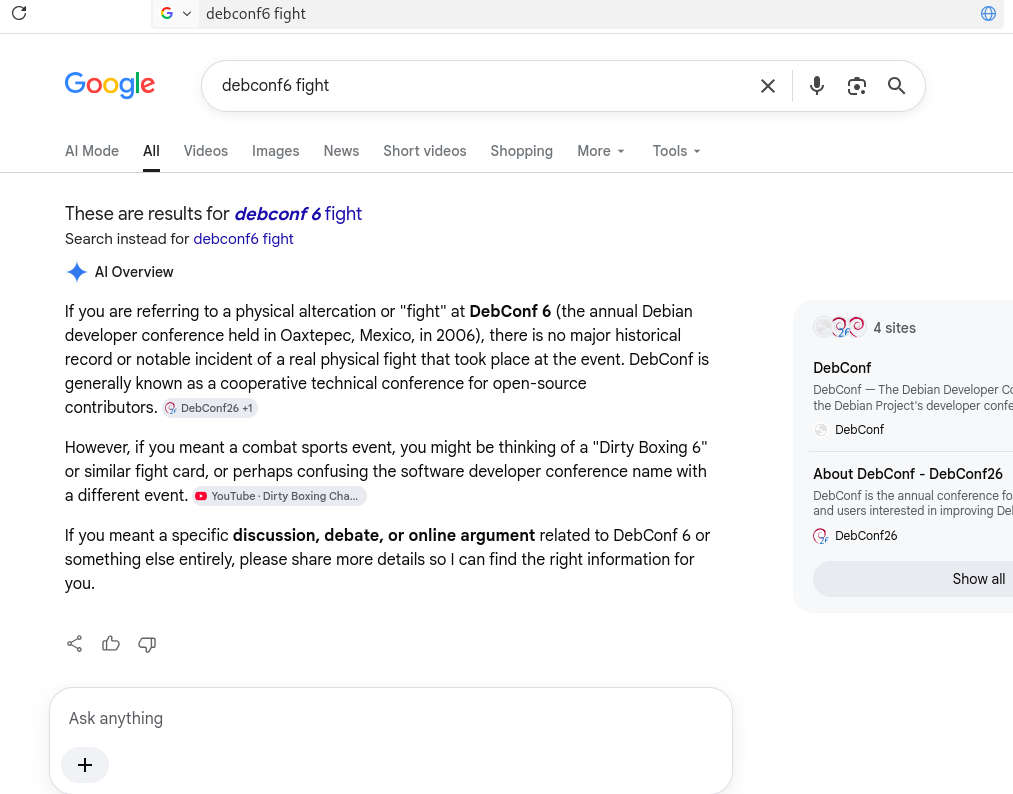Click the 'AI Overview' heading text

[x=134, y=272]
